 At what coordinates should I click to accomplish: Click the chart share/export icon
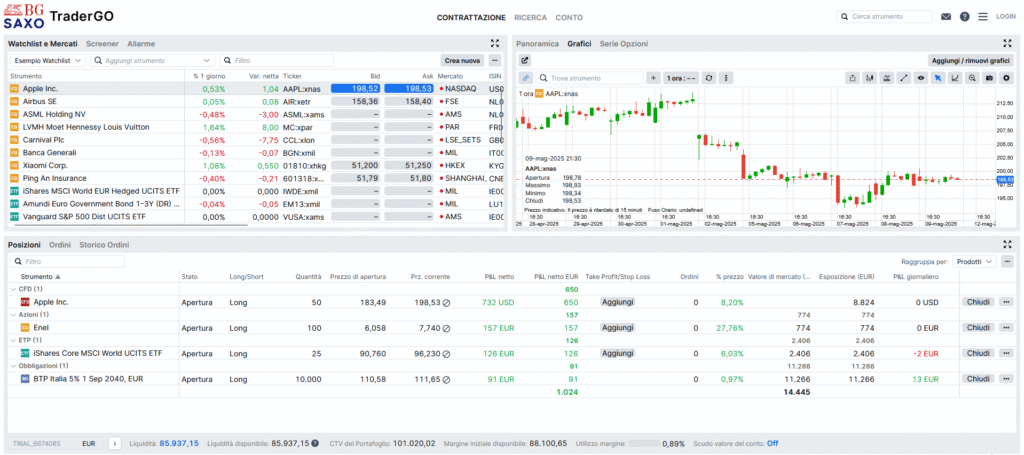852,78
